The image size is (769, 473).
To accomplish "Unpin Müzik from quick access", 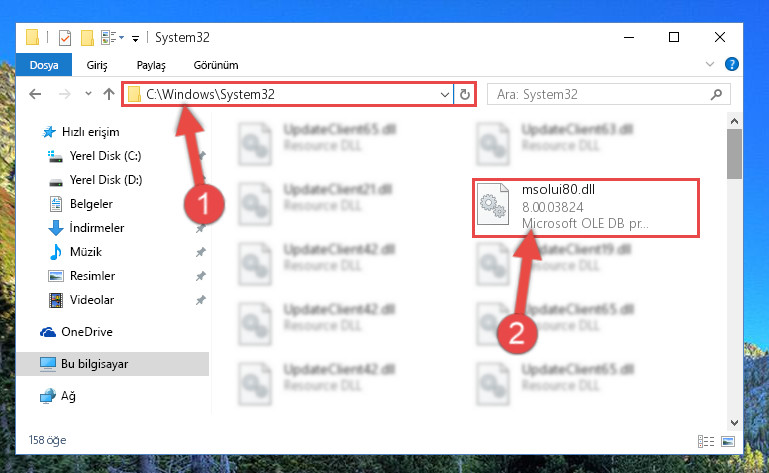I will (201, 252).
